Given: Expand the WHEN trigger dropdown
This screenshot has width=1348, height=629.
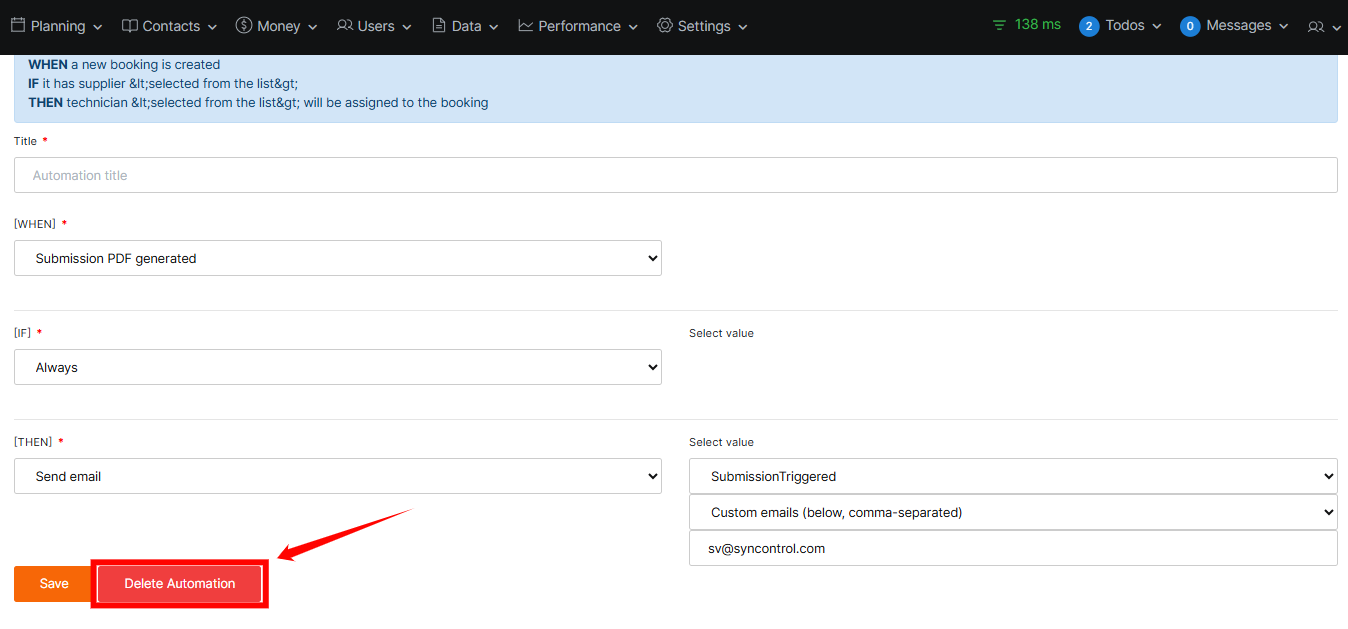Looking at the screenshot, I should tap(338, 258).
